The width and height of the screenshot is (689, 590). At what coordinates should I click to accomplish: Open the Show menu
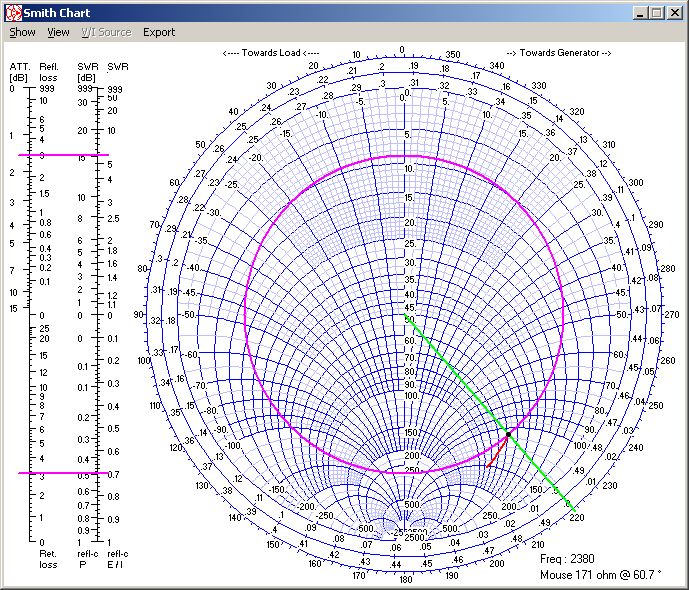22,32
